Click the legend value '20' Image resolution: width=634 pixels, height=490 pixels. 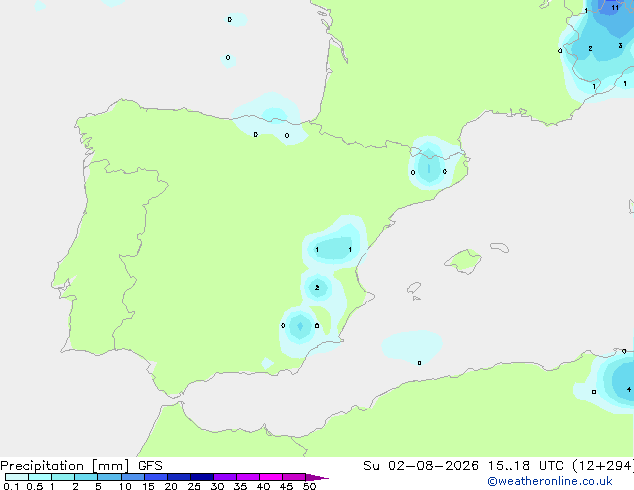tap(171, 486)
